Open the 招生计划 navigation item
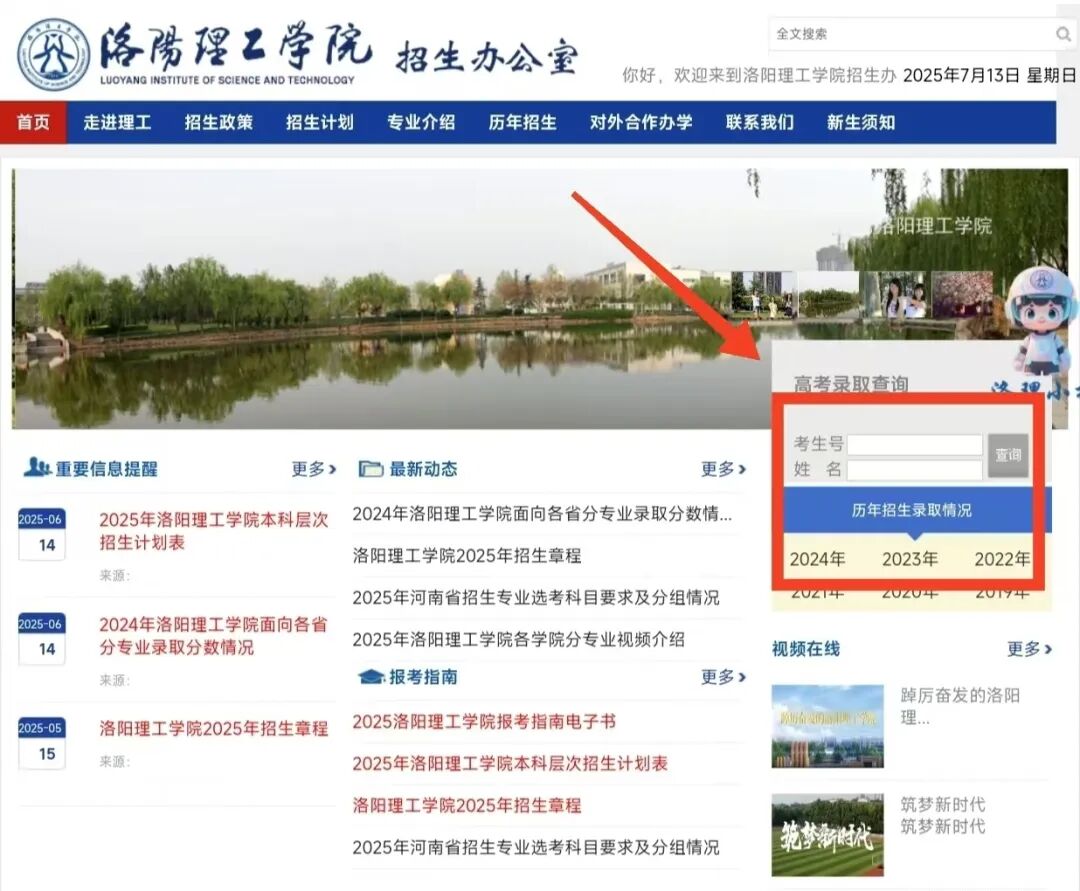 pyautogui.click(x=320, y=122)
